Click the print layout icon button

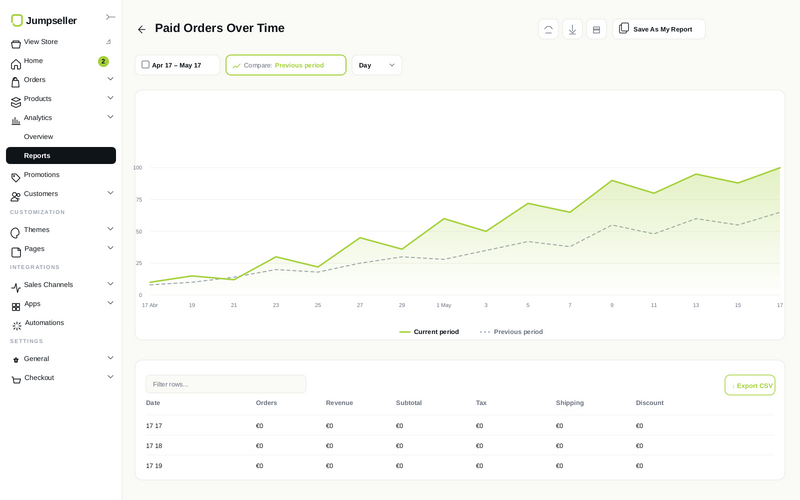[596, 30]
